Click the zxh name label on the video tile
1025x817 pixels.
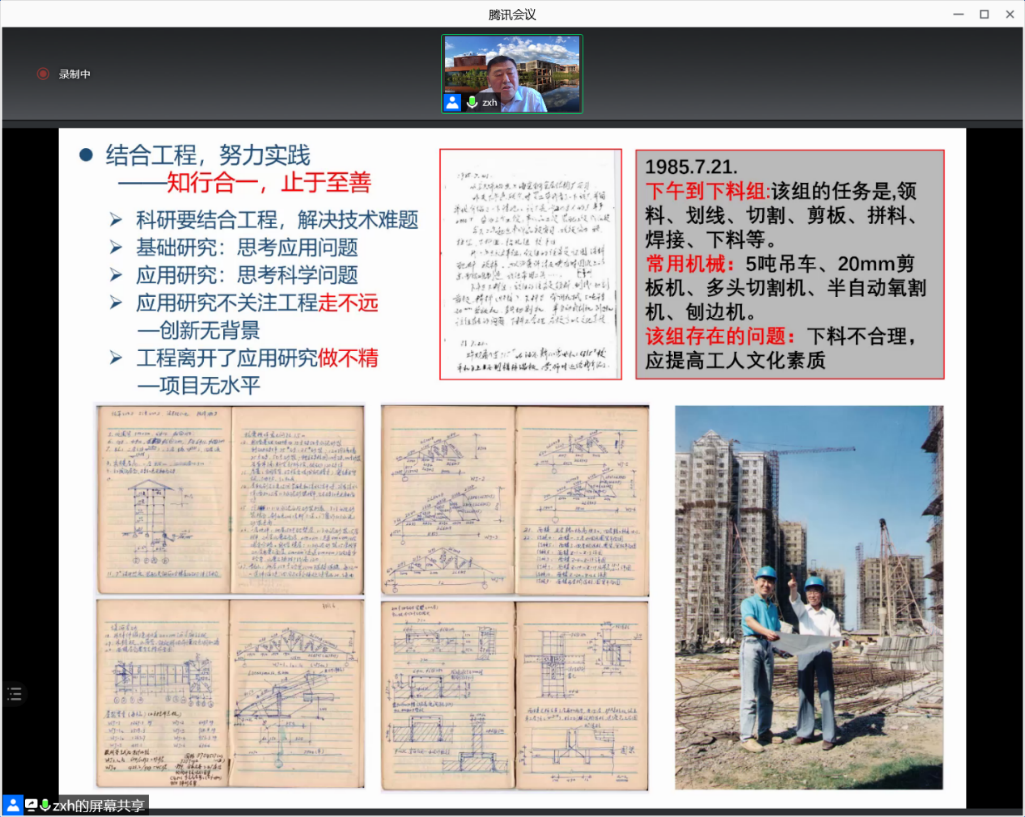click(489, 102)
